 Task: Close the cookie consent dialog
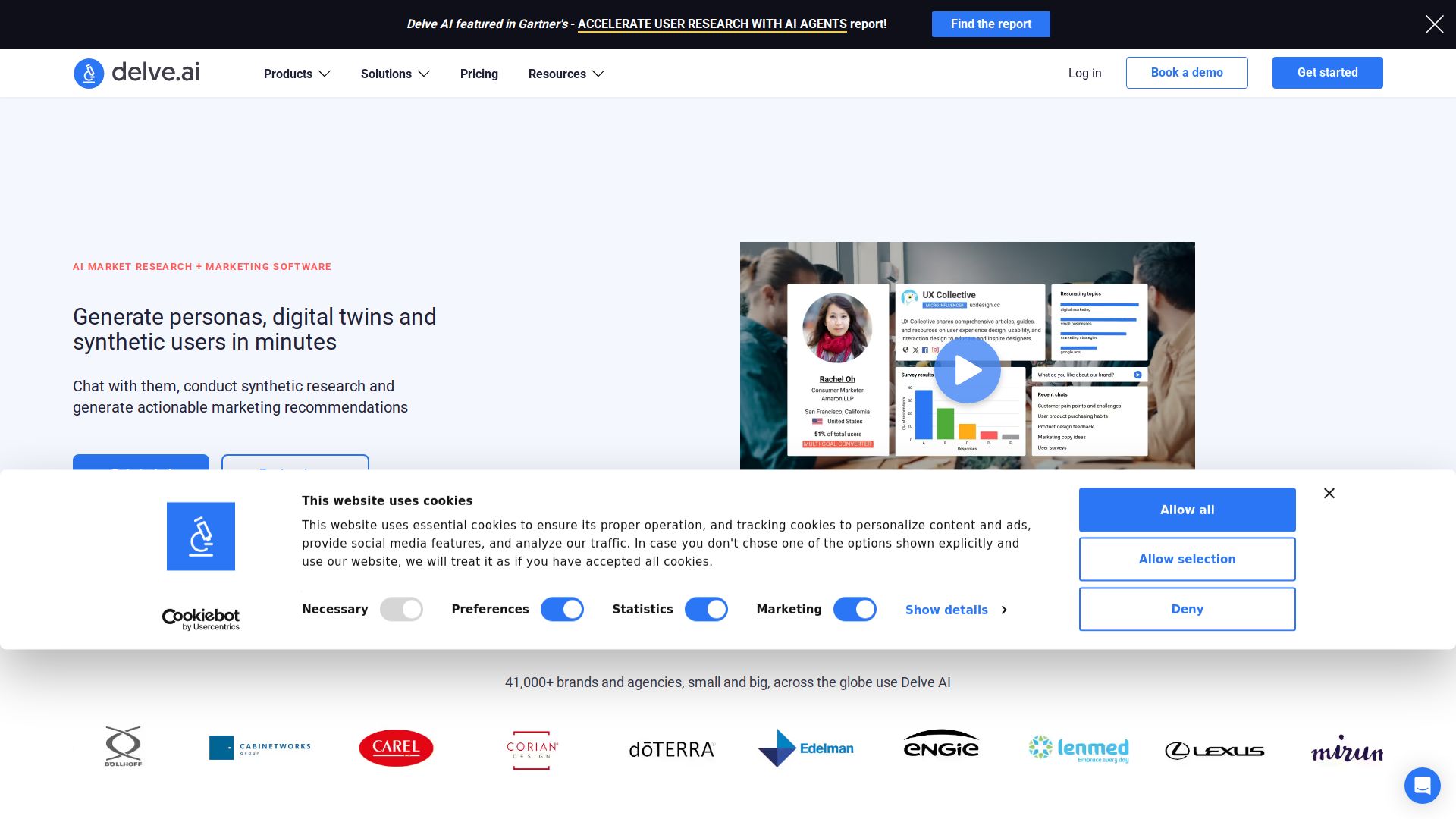[x=1329, y=494]
